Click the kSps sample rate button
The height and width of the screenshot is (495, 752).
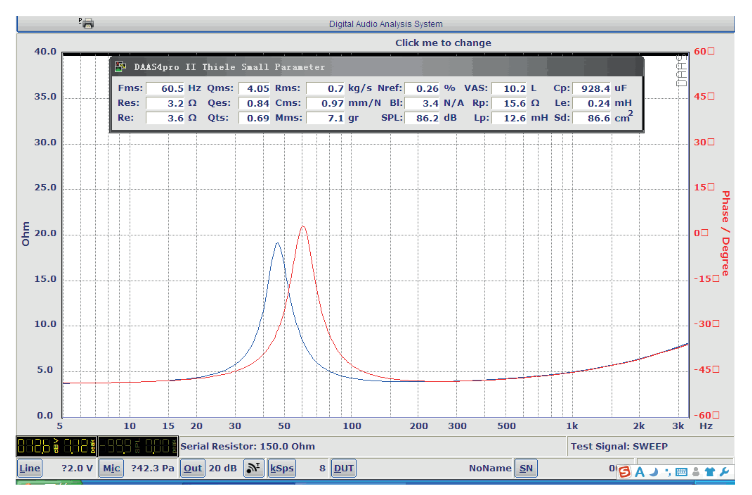click(282, 468)
